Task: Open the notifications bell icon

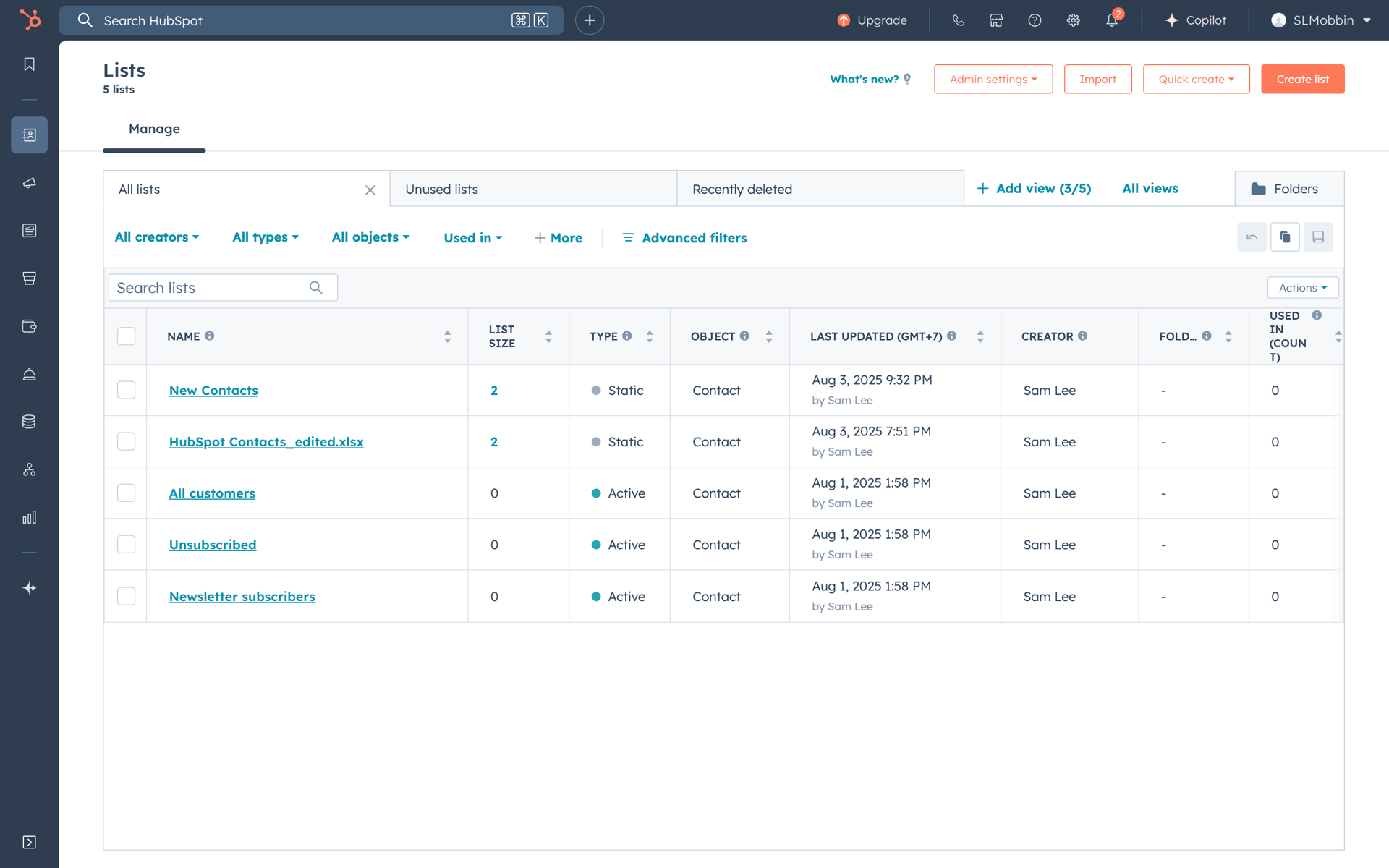Action: pos(1112,20)
